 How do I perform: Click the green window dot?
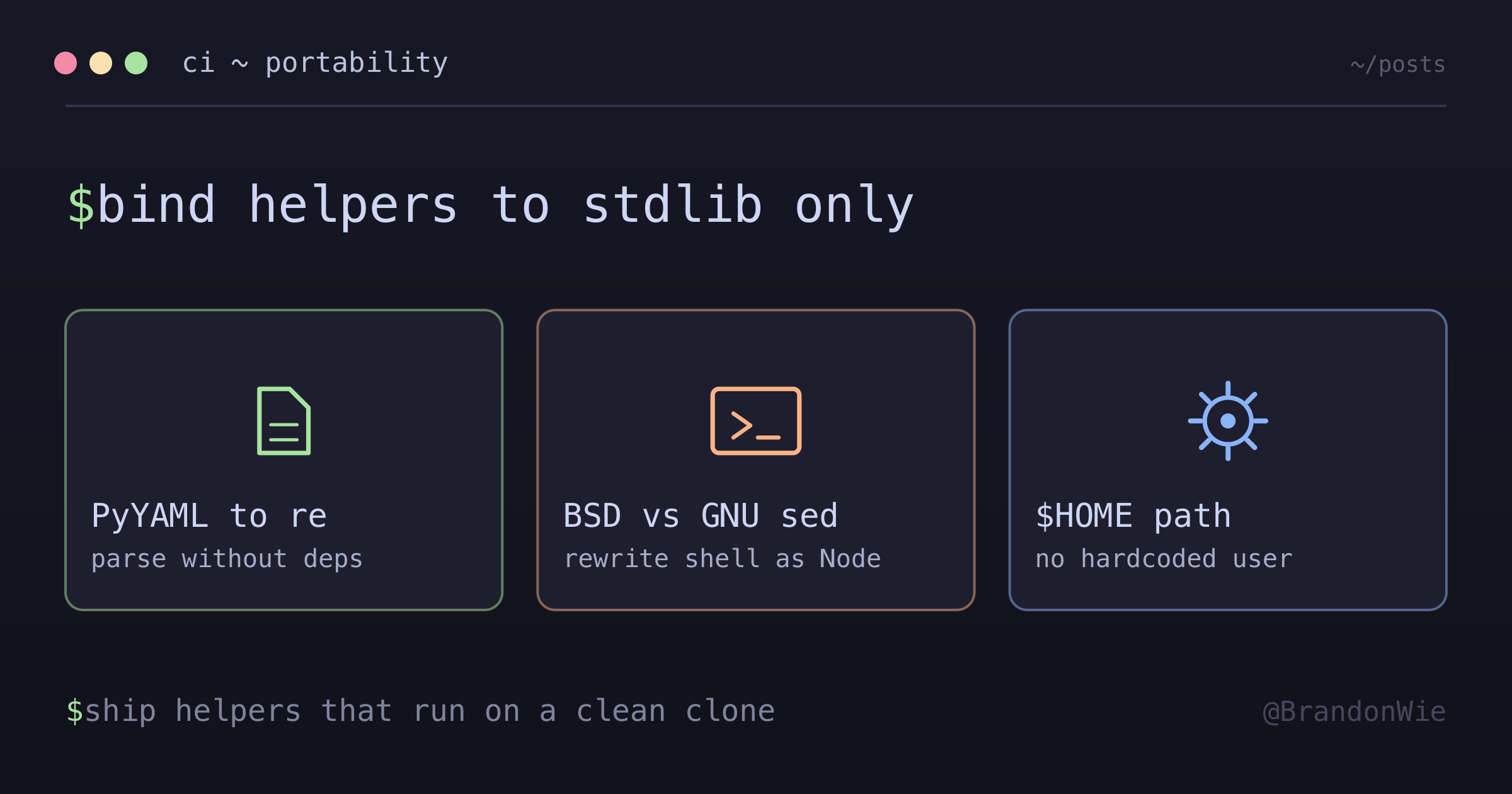pos(136,63)
